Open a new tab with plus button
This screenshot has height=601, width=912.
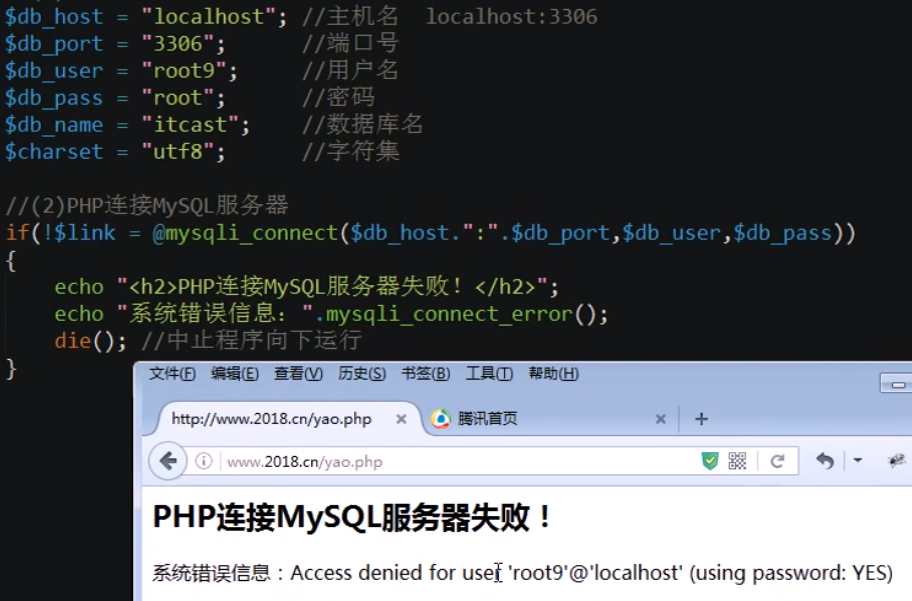click(701, 419)
